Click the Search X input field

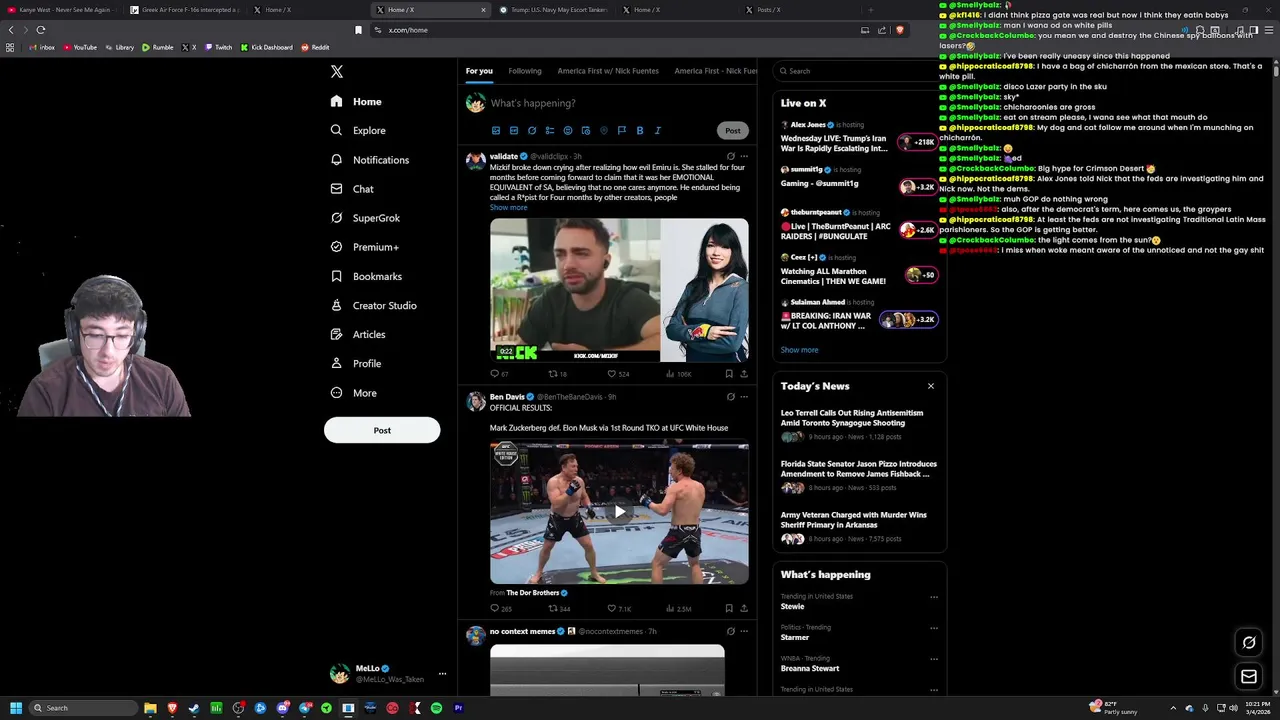coord(858,71)
